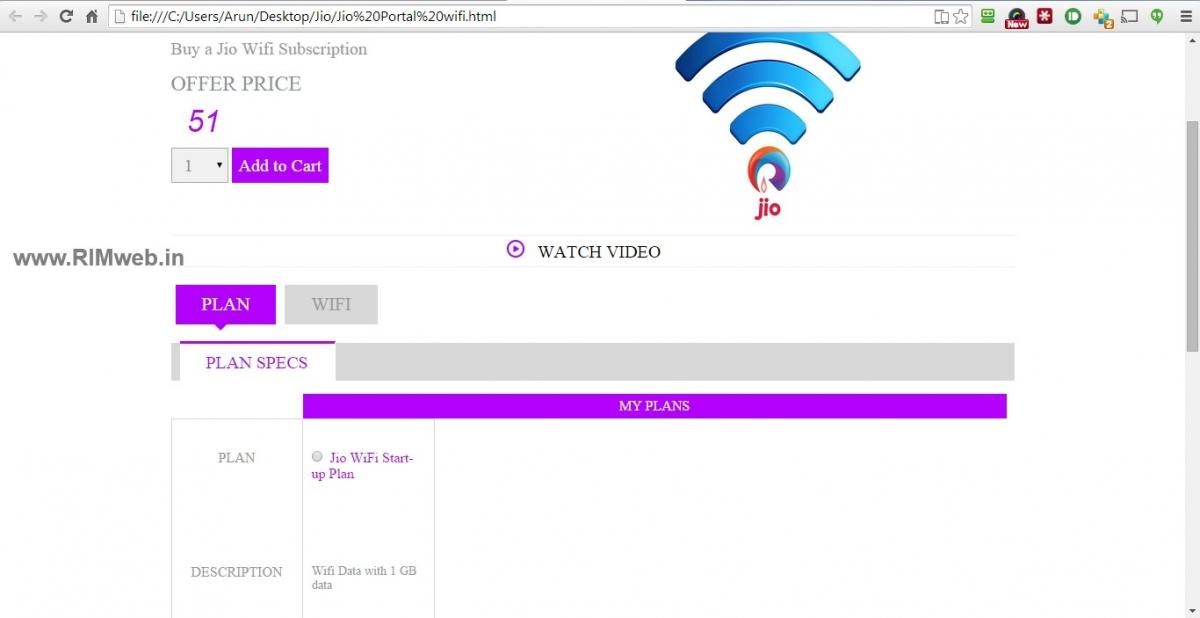Open the green Pushbullet extension icon
1200x618 pixels.
[1073, 16]
